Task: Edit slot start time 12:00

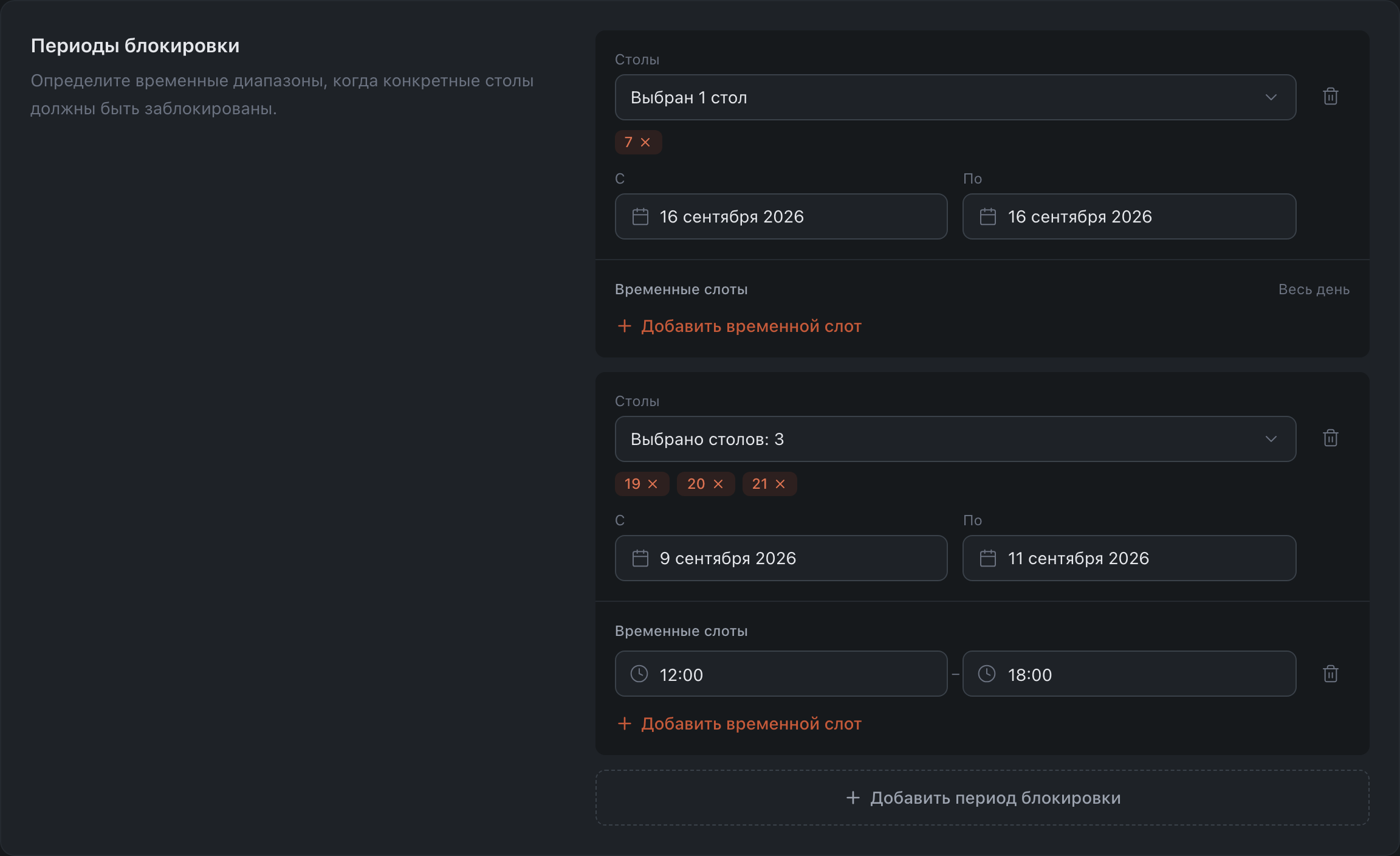Action: [x=781, y=674]
